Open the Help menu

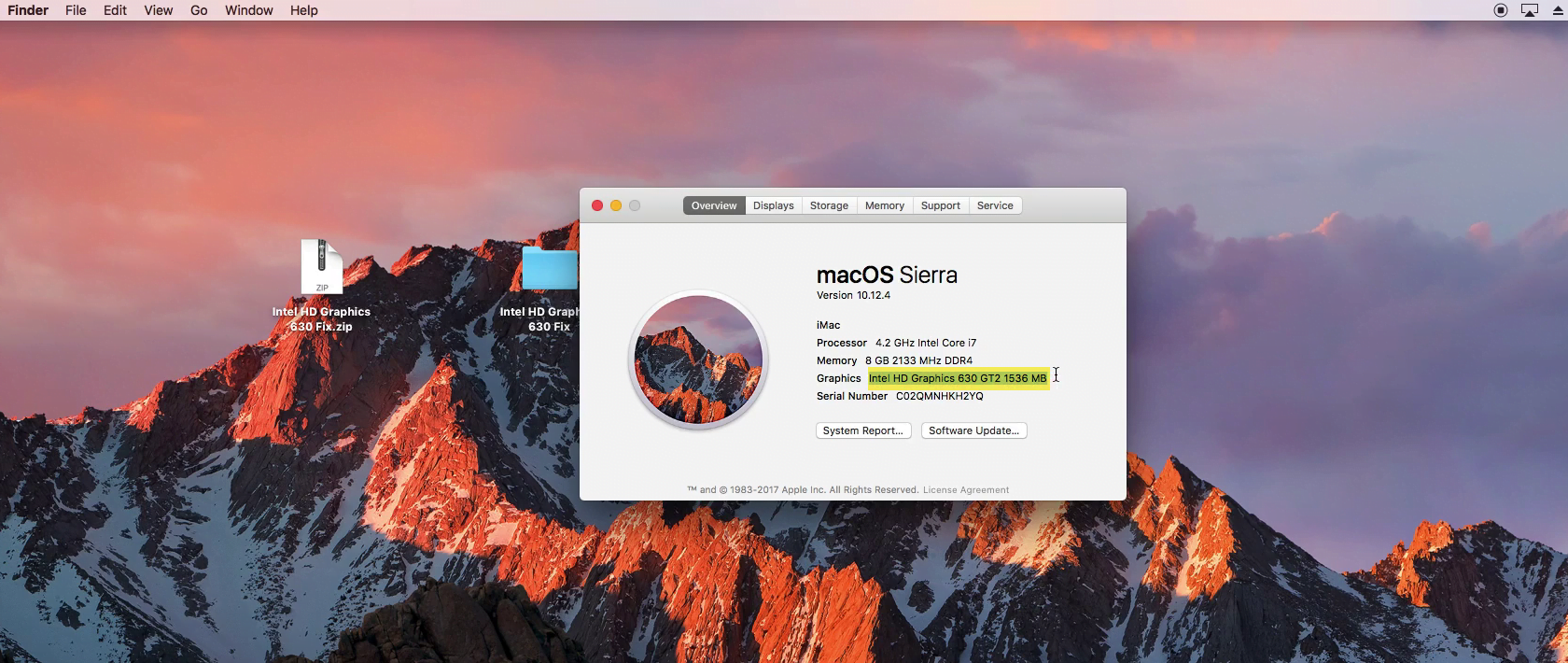303,10
